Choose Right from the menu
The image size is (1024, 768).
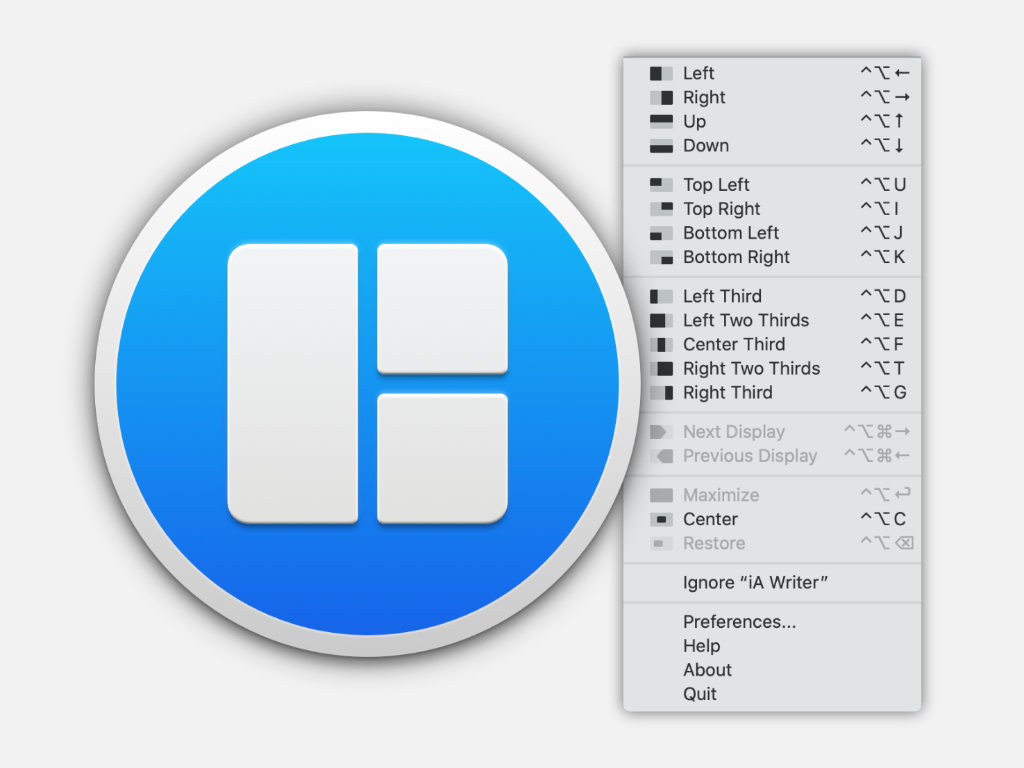pos(772,97)
